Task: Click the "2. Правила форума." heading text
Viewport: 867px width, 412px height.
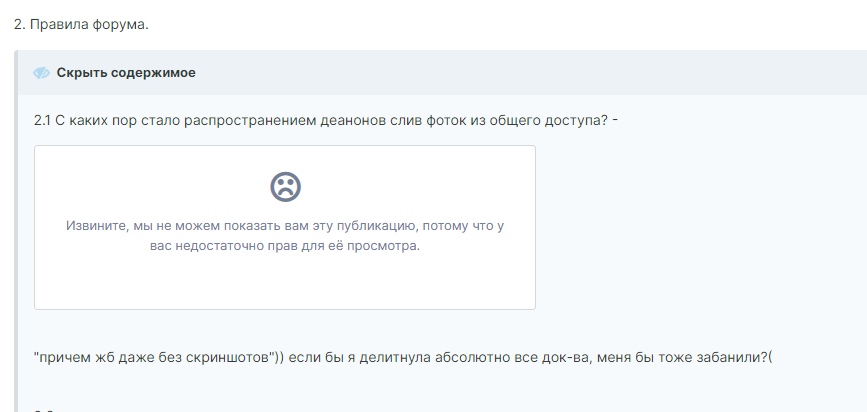Action: 81,25
